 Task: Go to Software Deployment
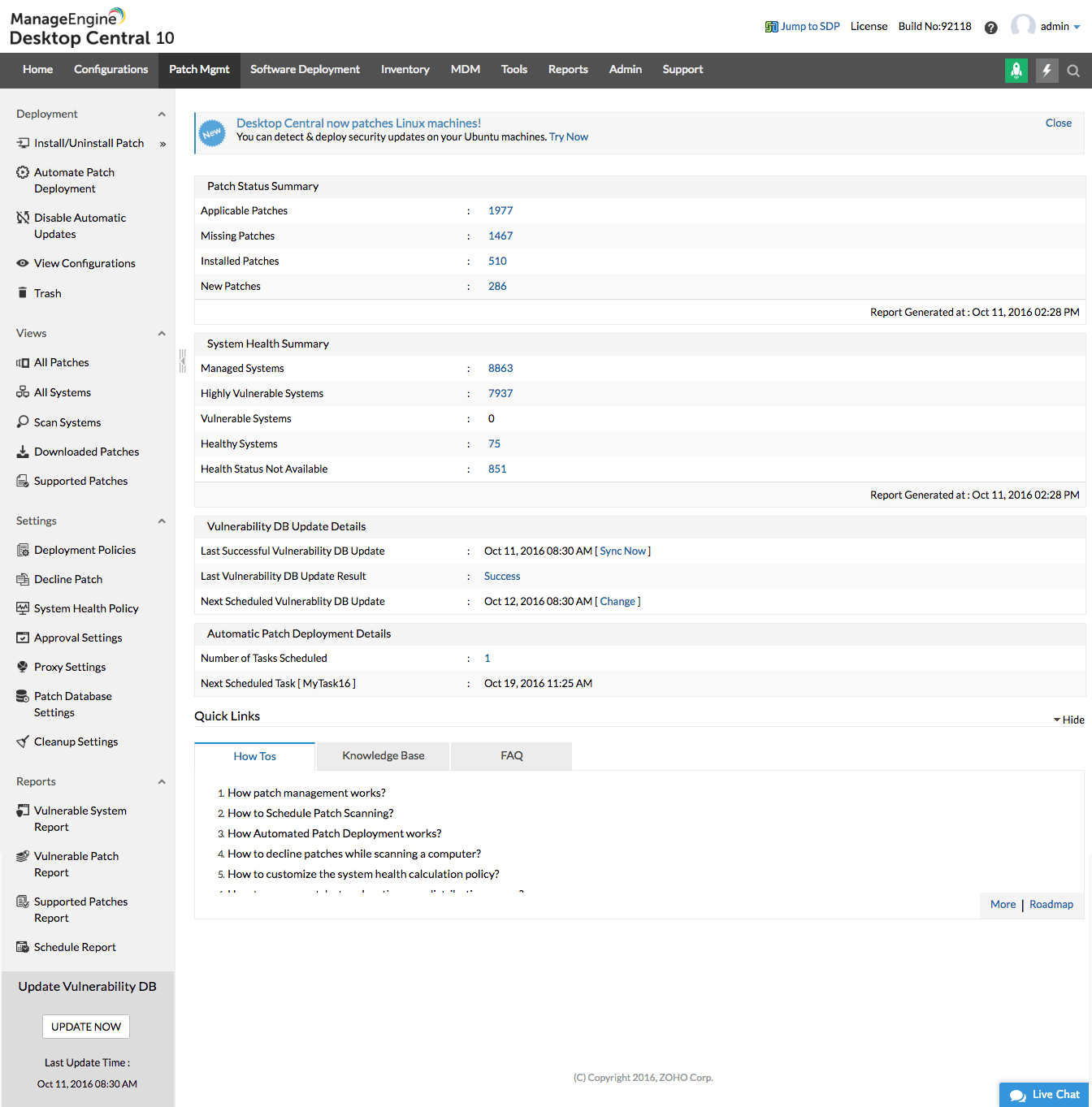tap(305, 70)
